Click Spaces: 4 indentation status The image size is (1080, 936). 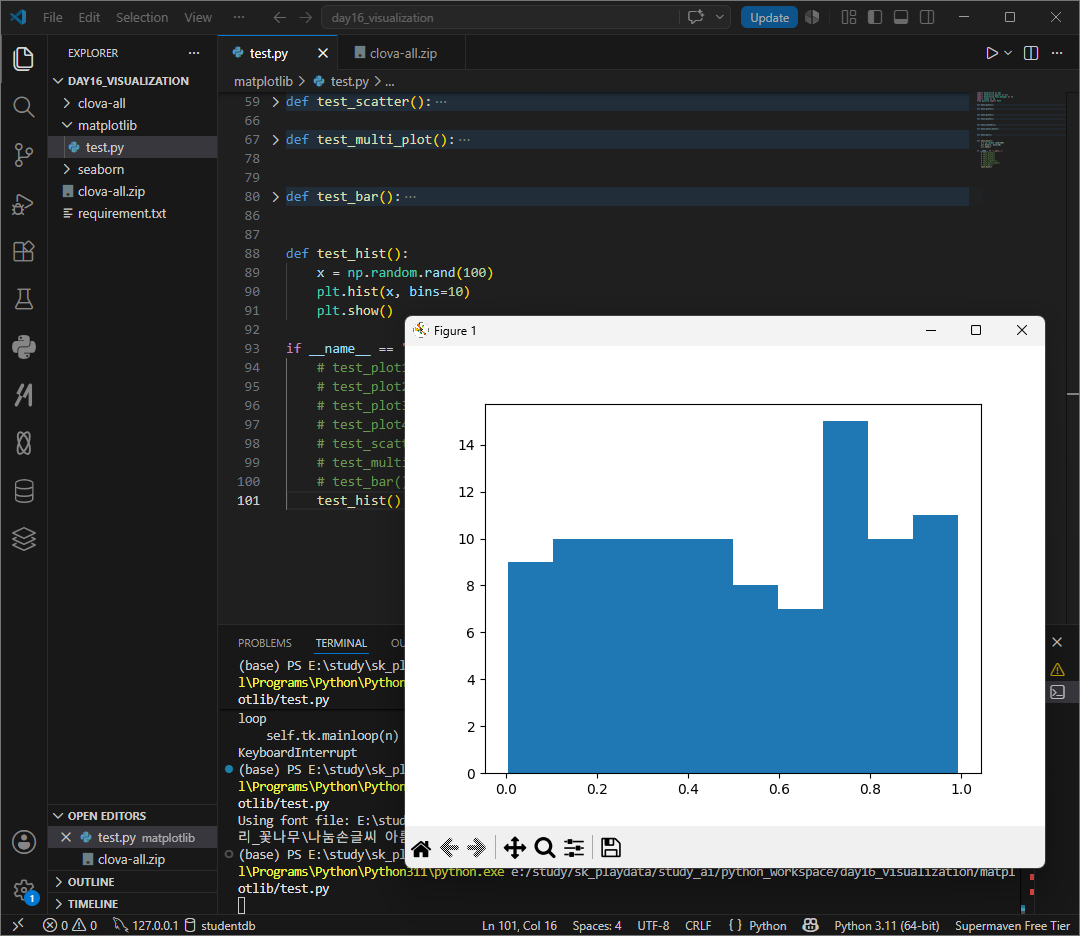click(596, 925)
